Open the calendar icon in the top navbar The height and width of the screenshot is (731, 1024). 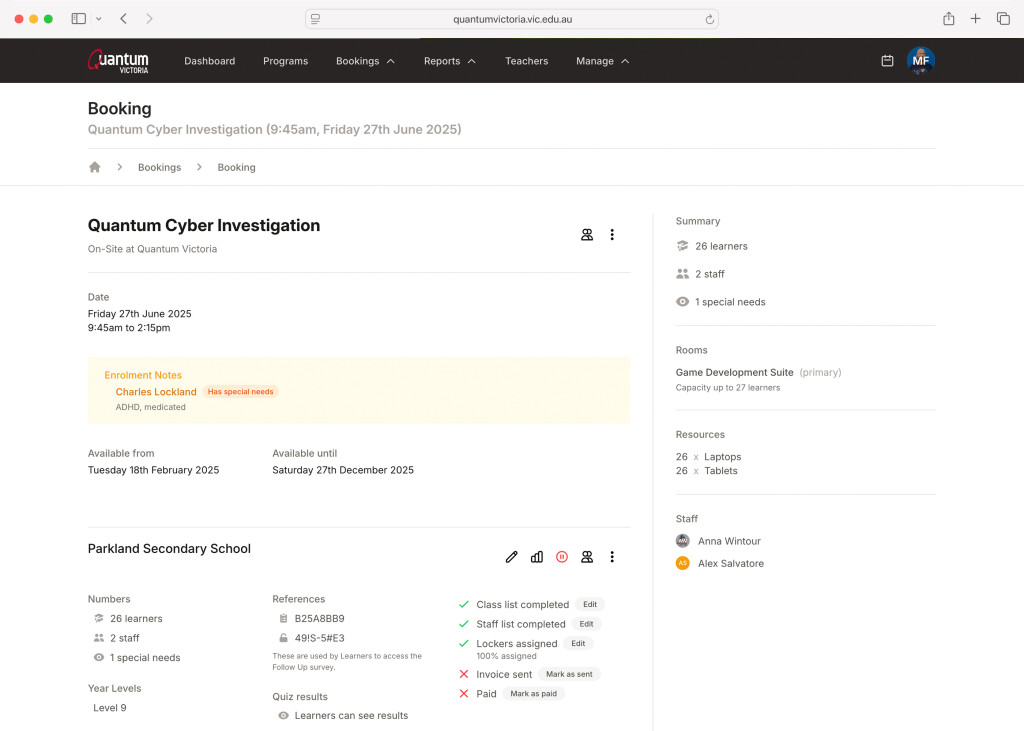tap(887, 61)
